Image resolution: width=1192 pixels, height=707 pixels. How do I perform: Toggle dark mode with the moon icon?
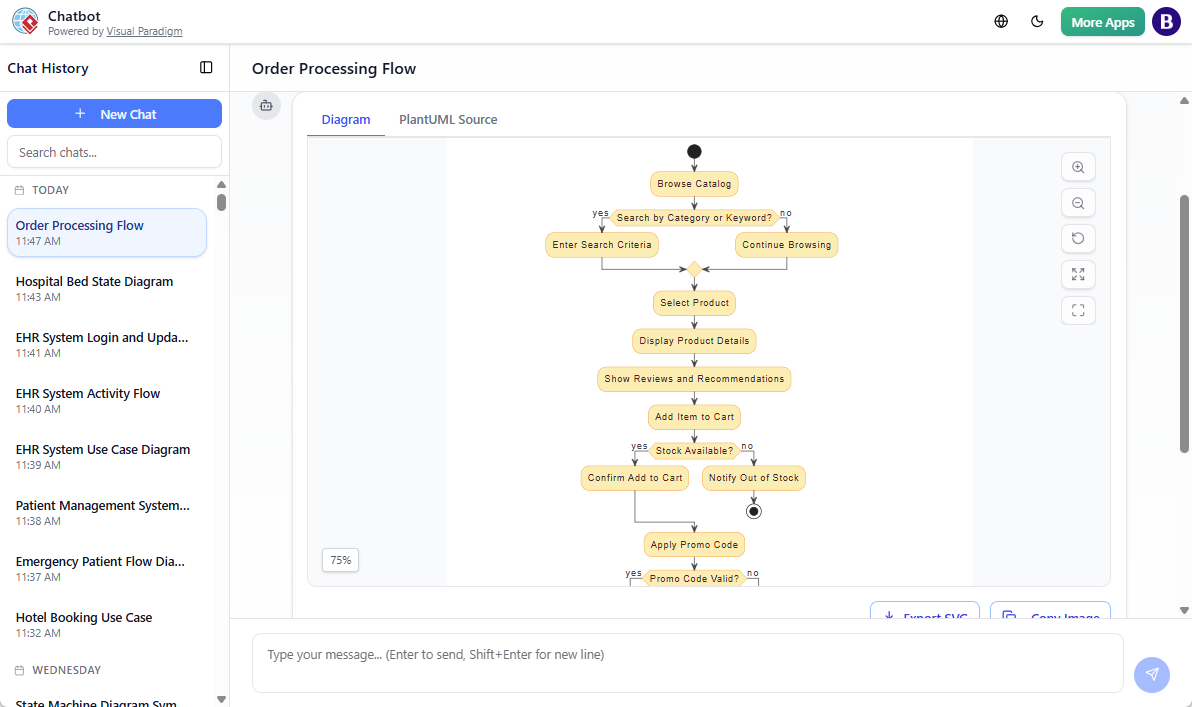(1037, 21)
